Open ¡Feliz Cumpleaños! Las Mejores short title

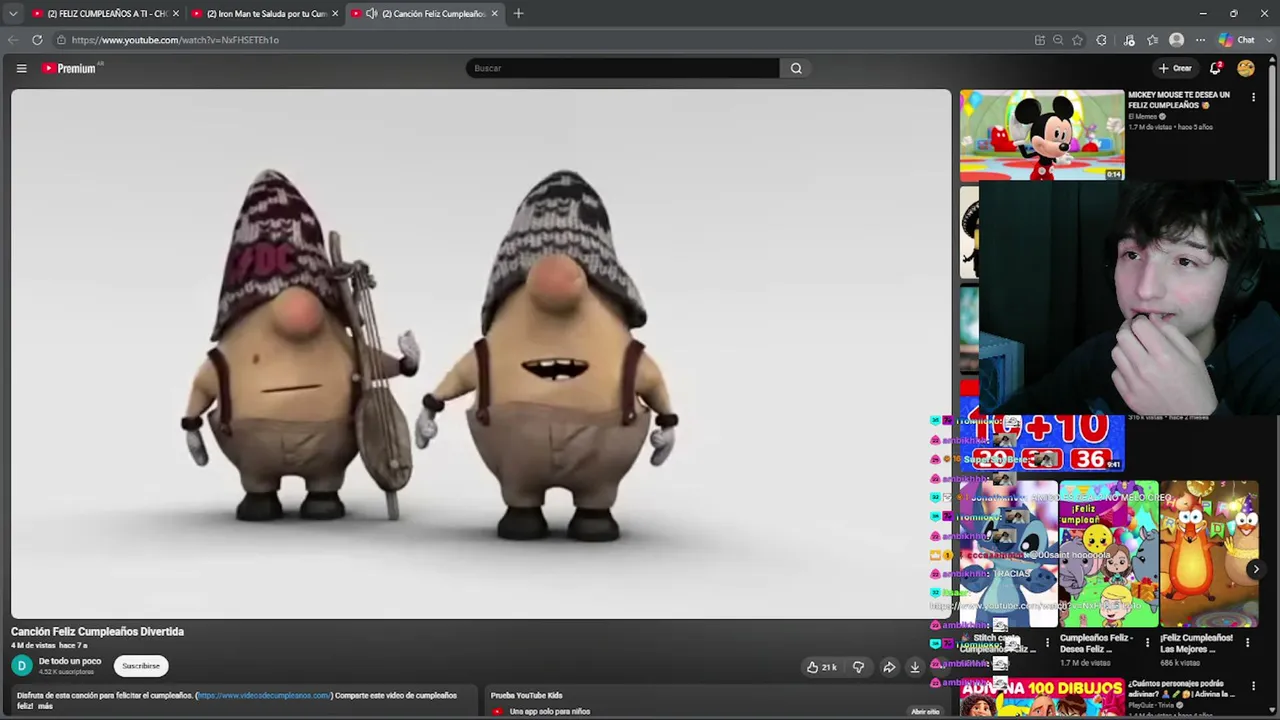[1197, 643]
